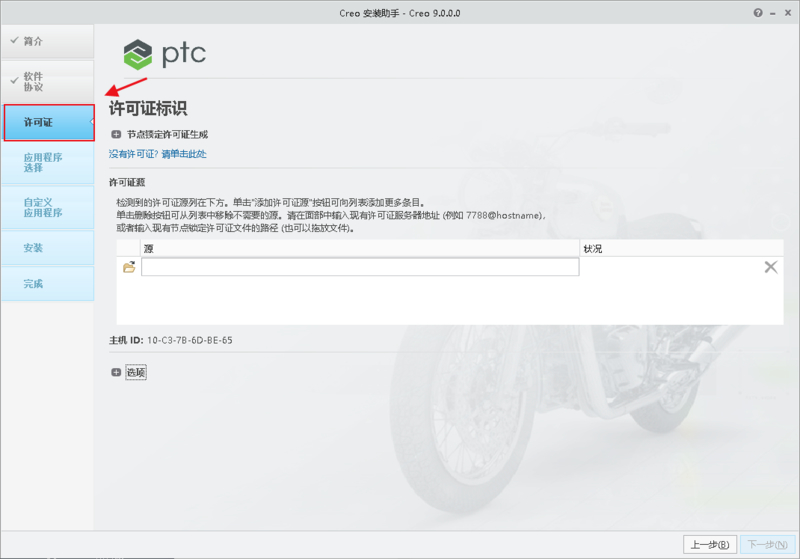Click the 简介 step checkmark icon
This screenshot has width=800, height=559.
pyautogui.click(x=14, y=40)
